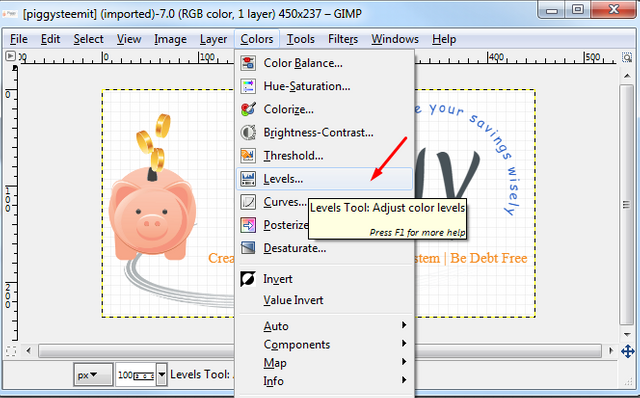
Task: Click zoom-on-resize icon at top-right of canvas
Action: [627, 57]
